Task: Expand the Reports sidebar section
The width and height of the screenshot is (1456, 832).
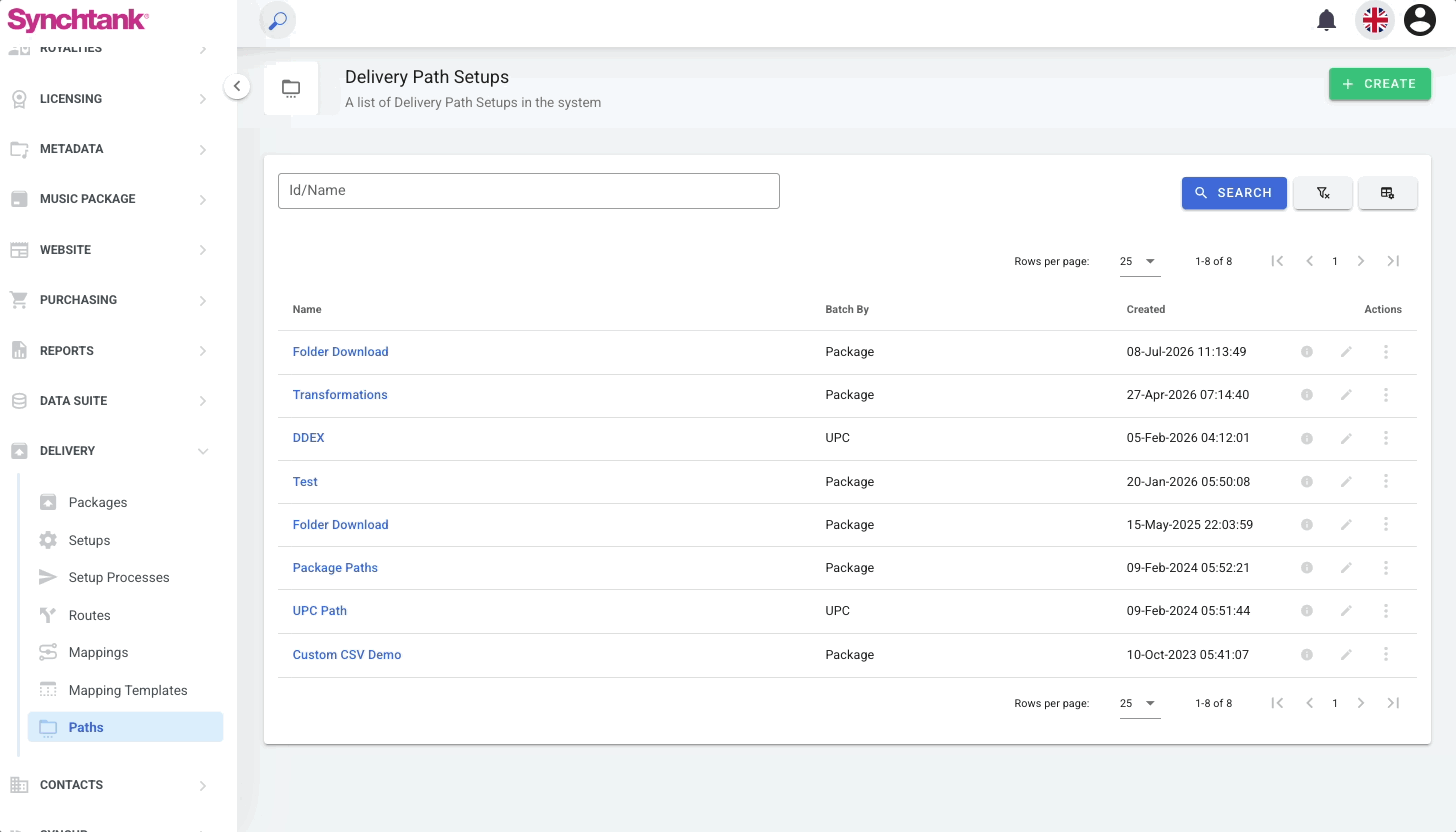Action: tap(110, 351)
